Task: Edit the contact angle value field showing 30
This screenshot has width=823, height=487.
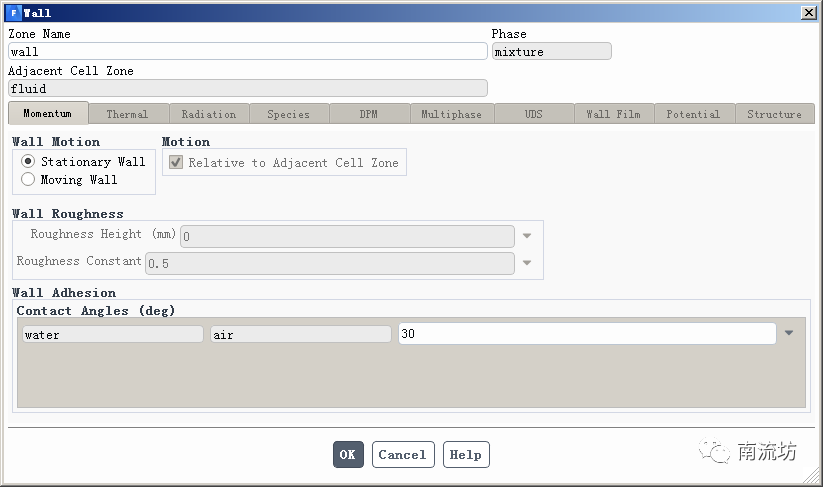Action: point(587,334)
